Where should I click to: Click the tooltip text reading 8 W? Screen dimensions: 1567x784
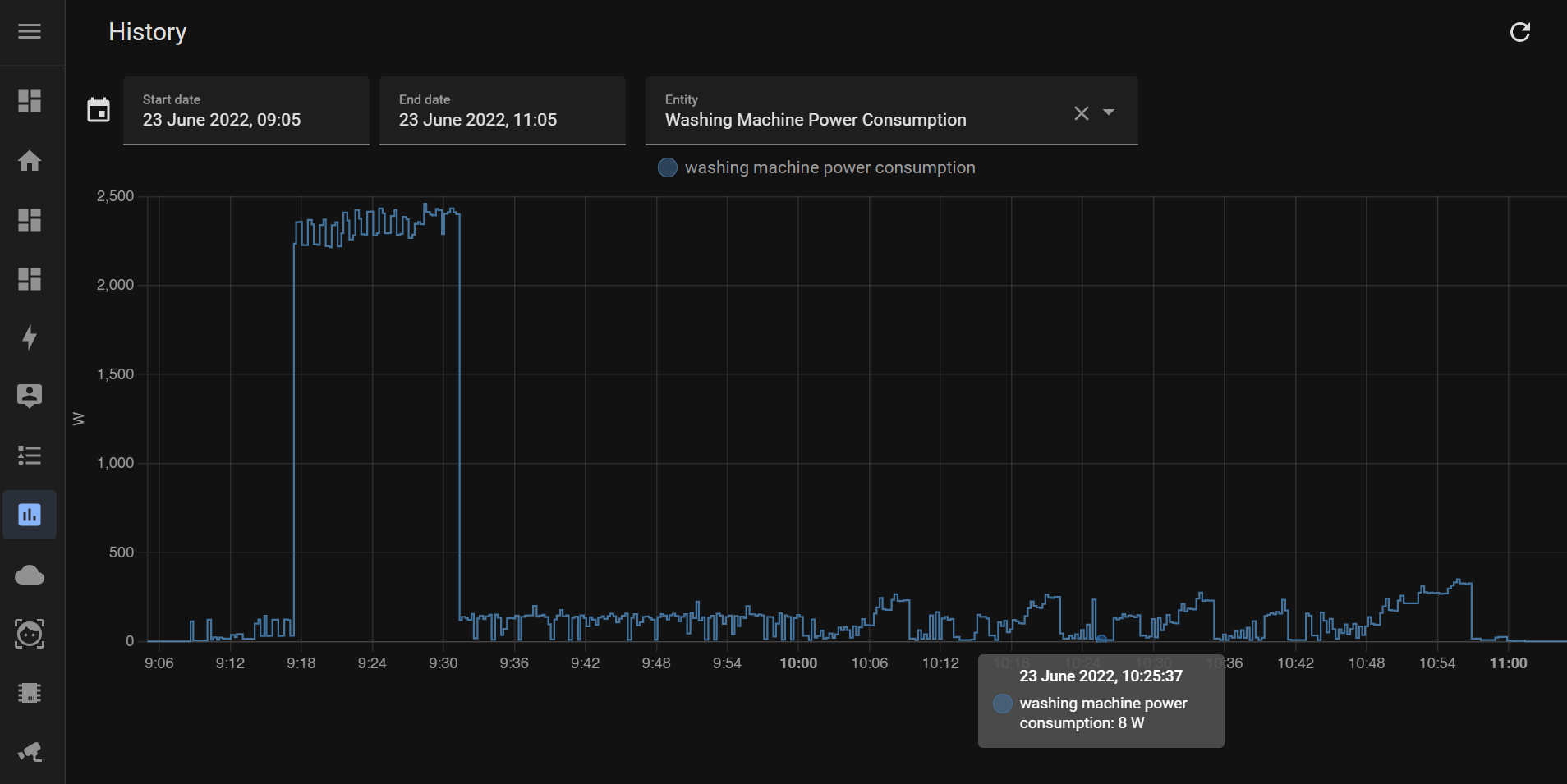pyautogui.click(x=1131, y=723)
